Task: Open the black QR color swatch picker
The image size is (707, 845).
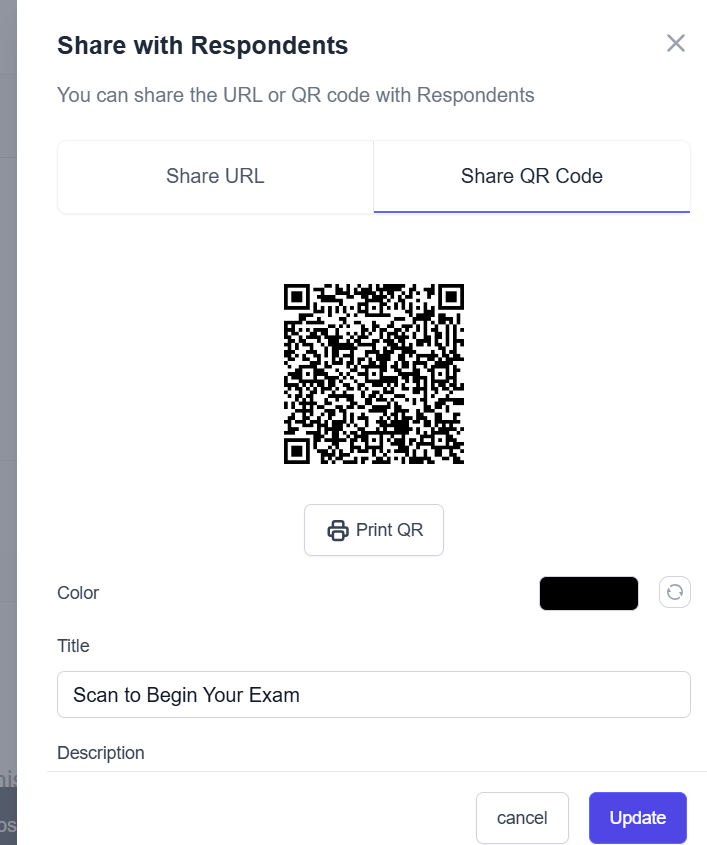Action: pyautogui.click(x=588, y=592)
